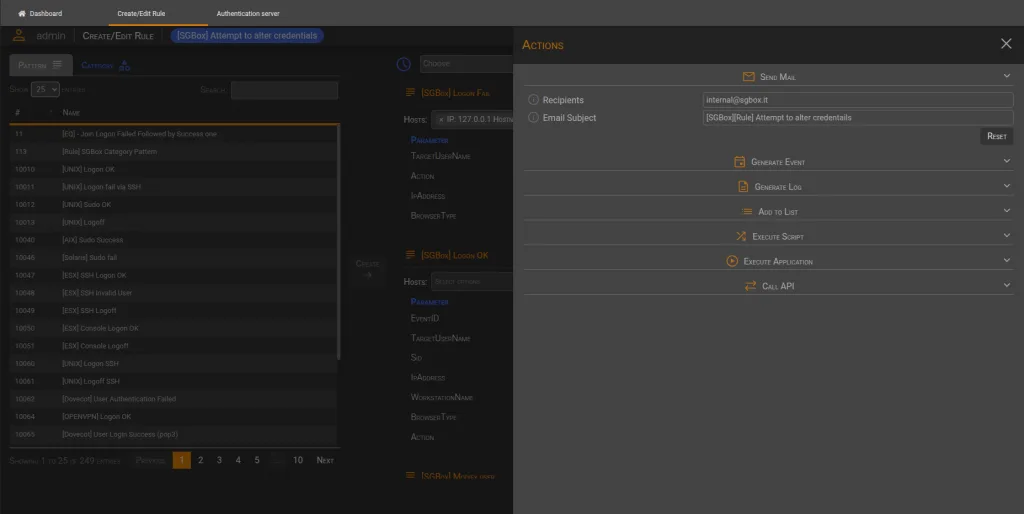Click the Execute Script shuffle icon
The image size is (1024, 514).
pyautogui.click(x=741, y=236)
